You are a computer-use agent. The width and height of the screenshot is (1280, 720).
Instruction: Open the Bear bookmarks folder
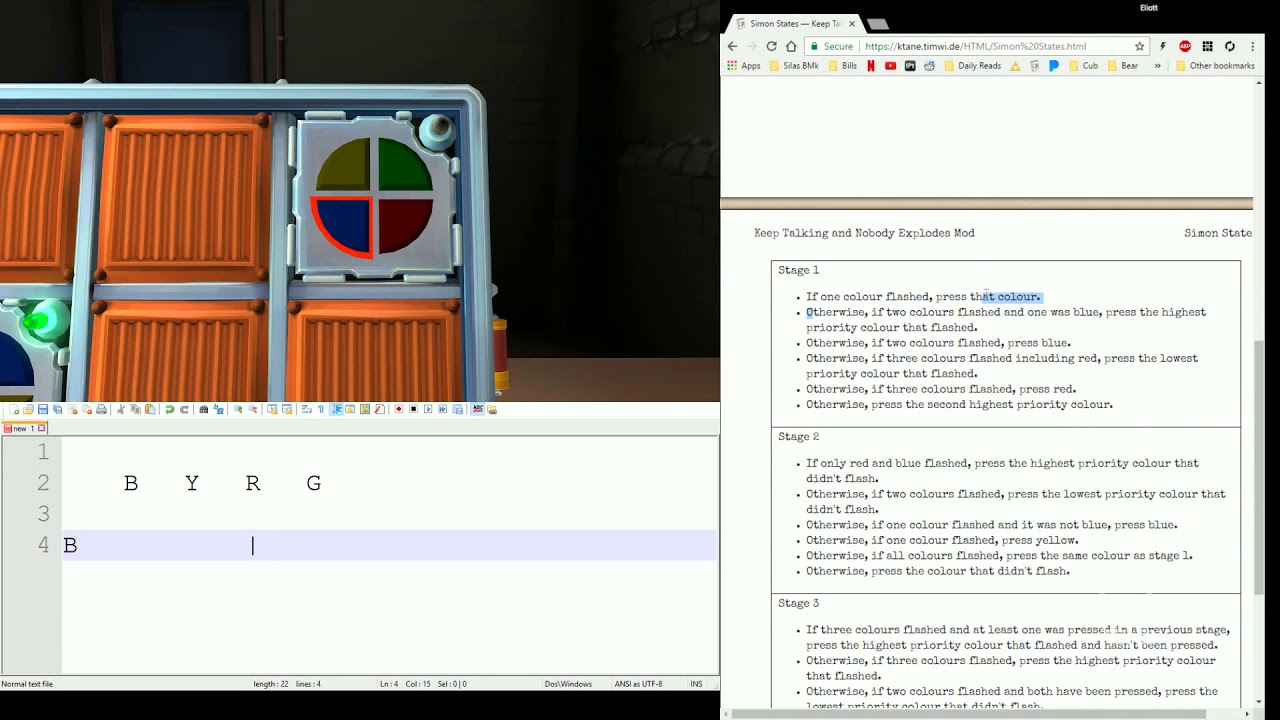(1123, 66)
